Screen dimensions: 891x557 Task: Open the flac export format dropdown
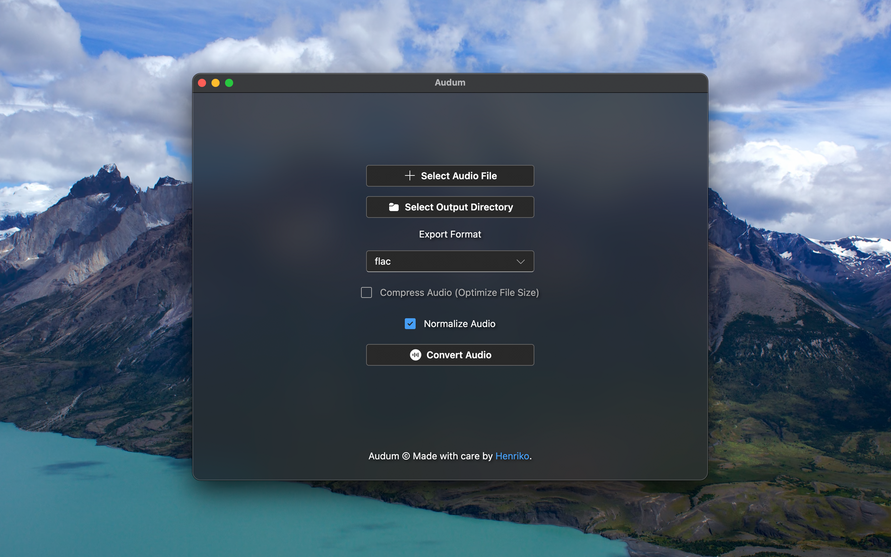coord(450,261)
